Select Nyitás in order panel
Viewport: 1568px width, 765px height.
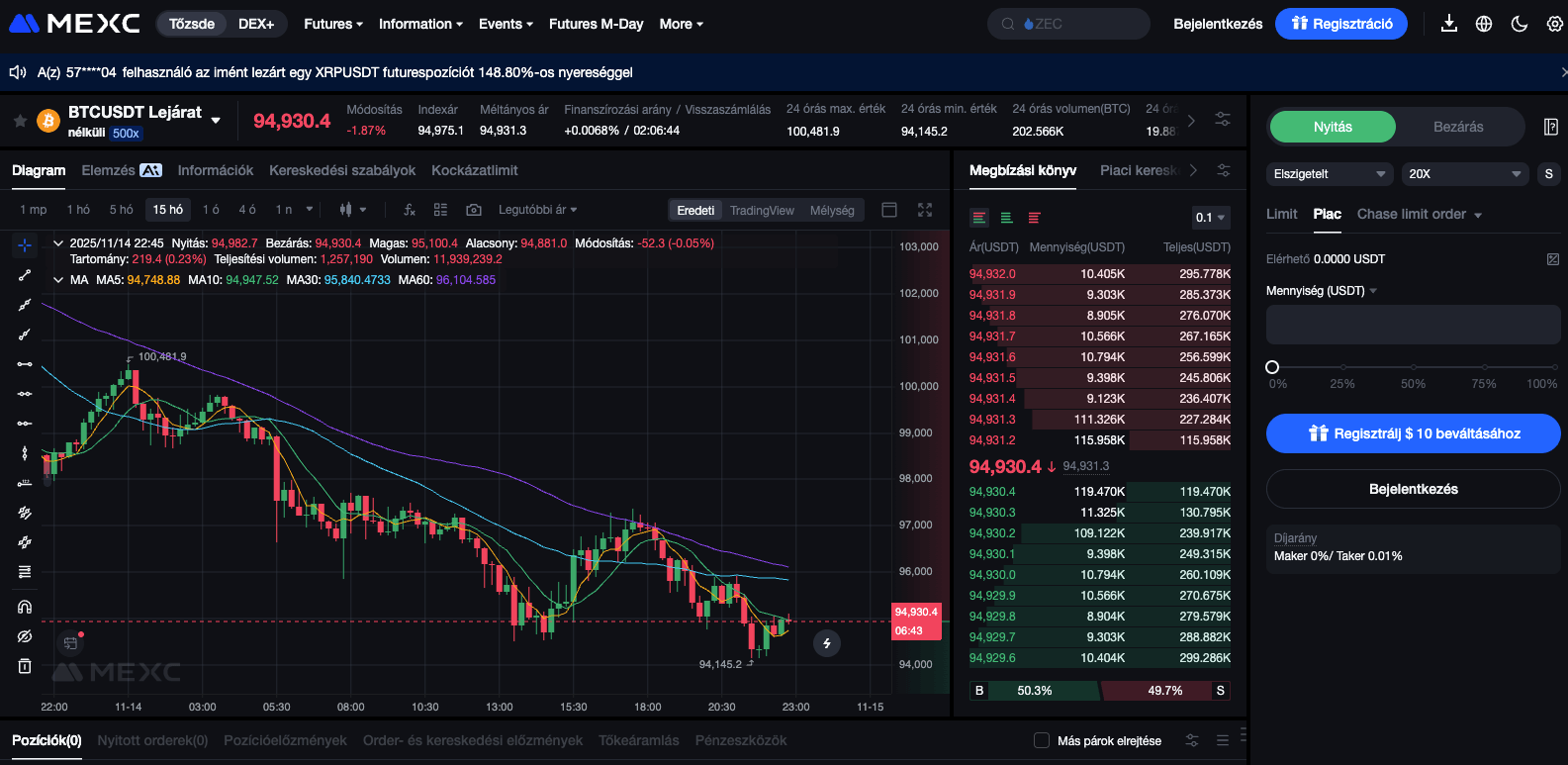point(1333,127)
